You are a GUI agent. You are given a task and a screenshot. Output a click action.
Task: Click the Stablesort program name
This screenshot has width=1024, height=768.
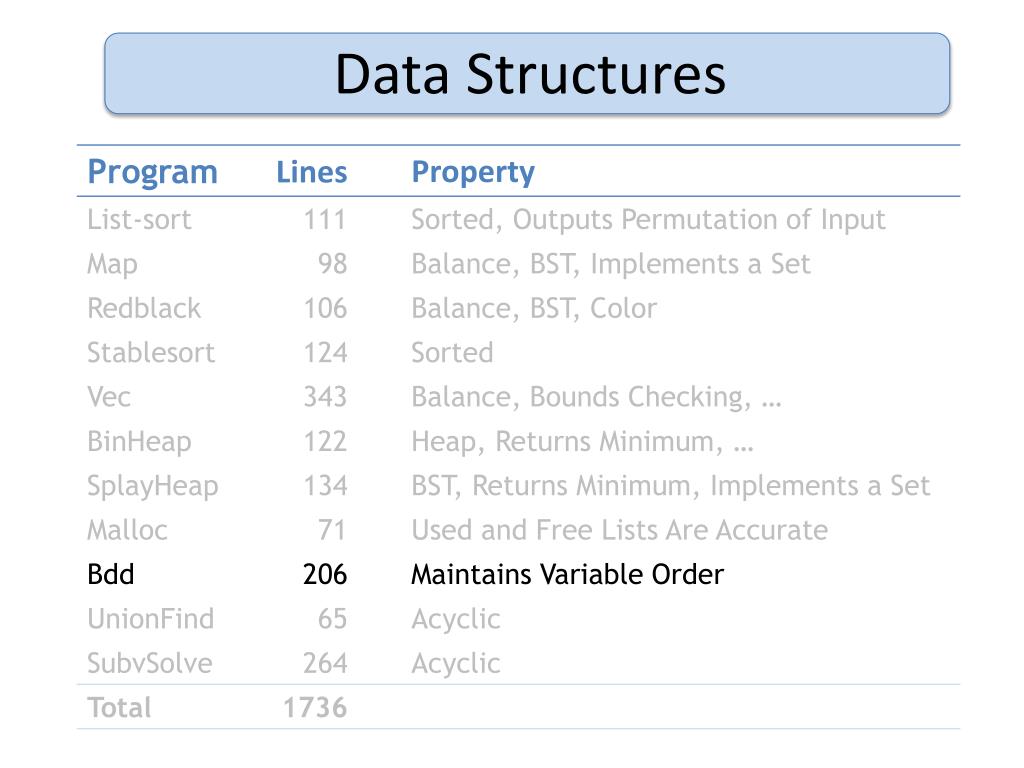pyautogui.click(x=151, y=353)
